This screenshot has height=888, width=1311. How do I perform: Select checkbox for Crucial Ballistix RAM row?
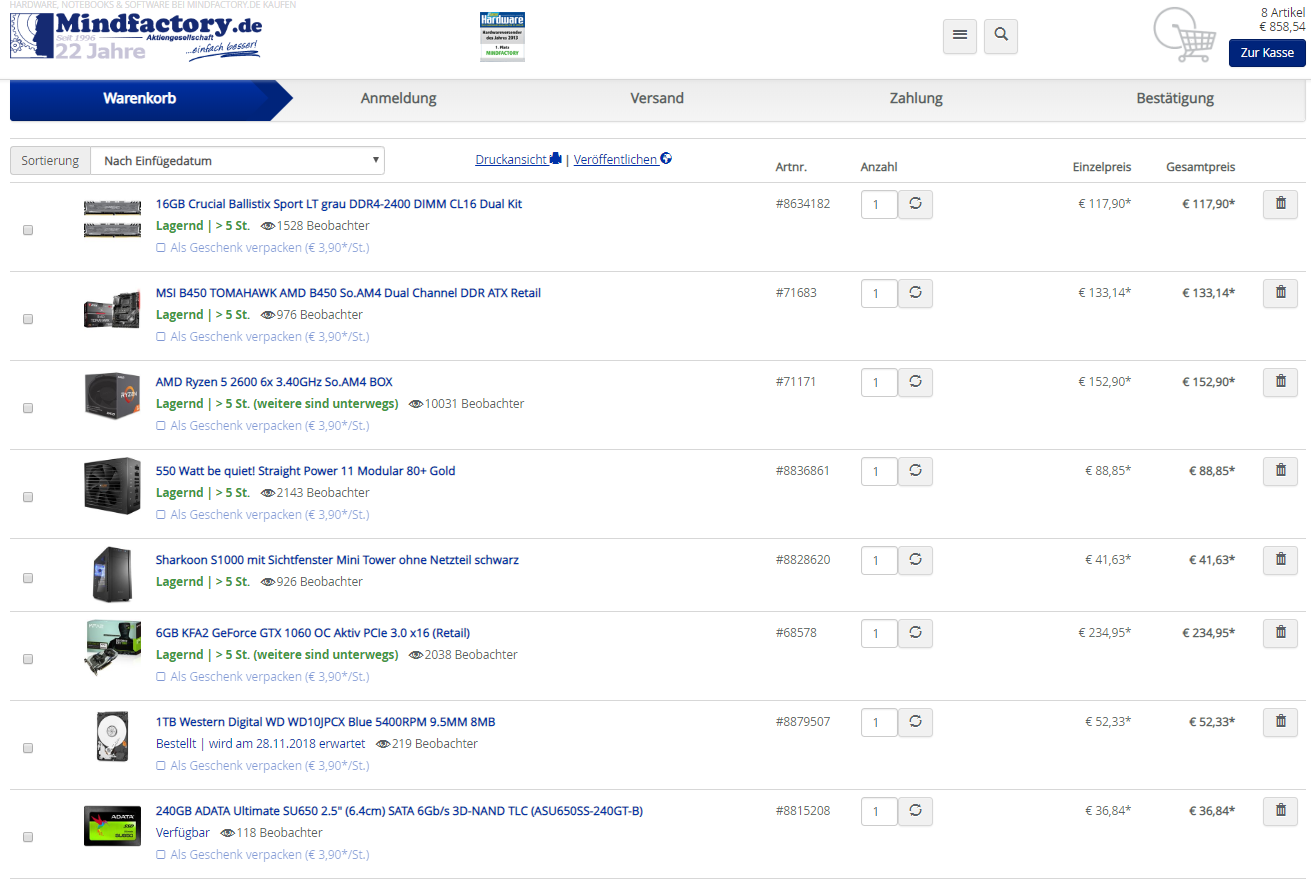28,230
